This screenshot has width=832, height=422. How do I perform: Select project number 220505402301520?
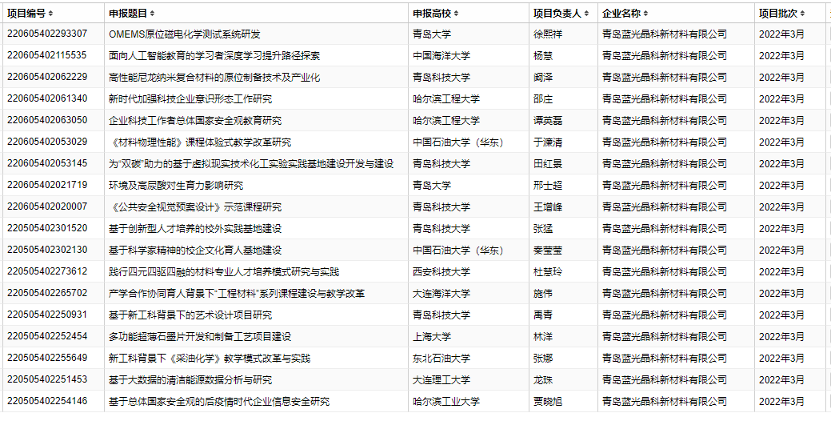point(47,228)
